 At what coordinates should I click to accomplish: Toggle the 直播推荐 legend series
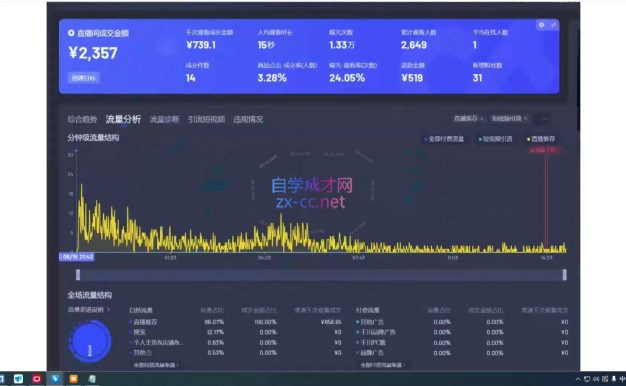tap(541, 139)
